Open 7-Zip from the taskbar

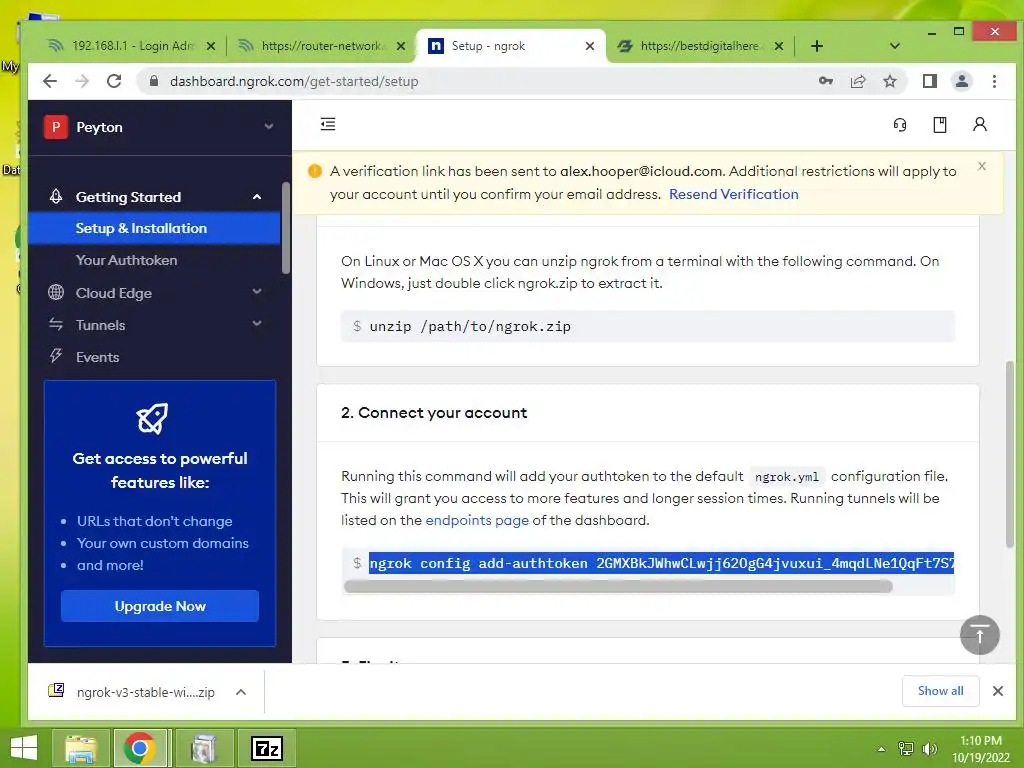click(266, 748)
